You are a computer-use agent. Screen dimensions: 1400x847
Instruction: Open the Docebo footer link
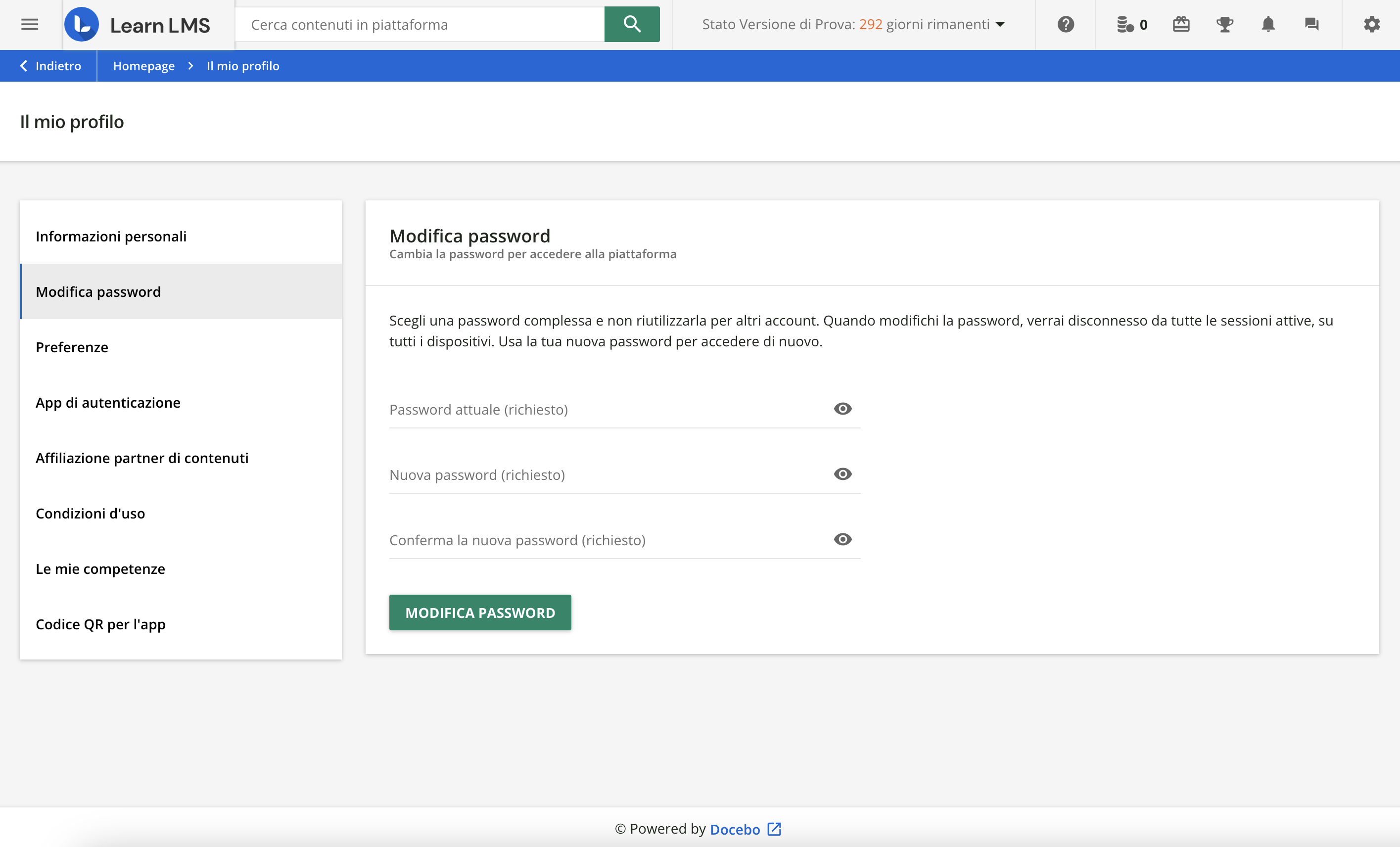coord(735,829)
